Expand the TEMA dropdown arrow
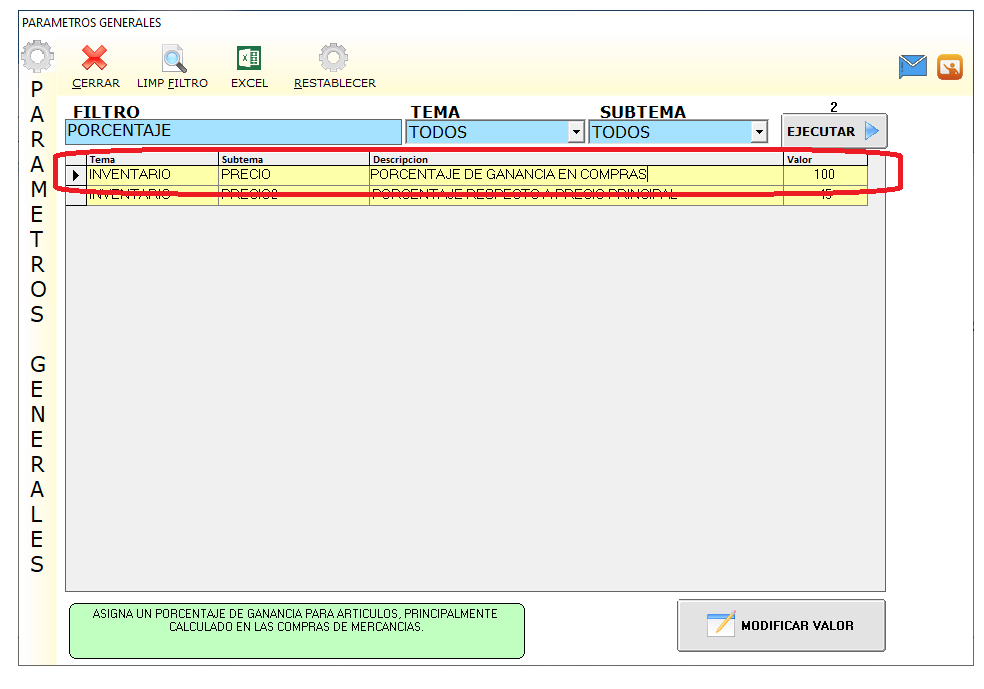The image size is (984, 689). pos(575,132)
